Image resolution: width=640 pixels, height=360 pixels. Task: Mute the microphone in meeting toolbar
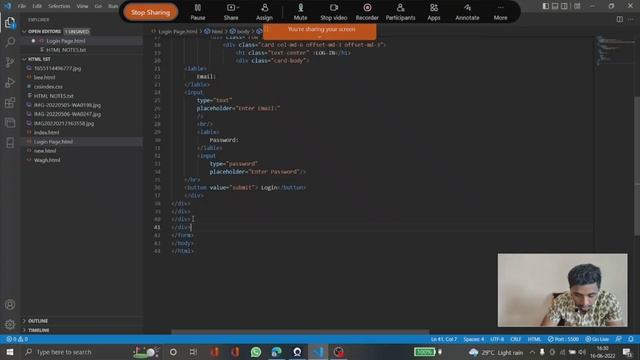[x=300, y=12]
